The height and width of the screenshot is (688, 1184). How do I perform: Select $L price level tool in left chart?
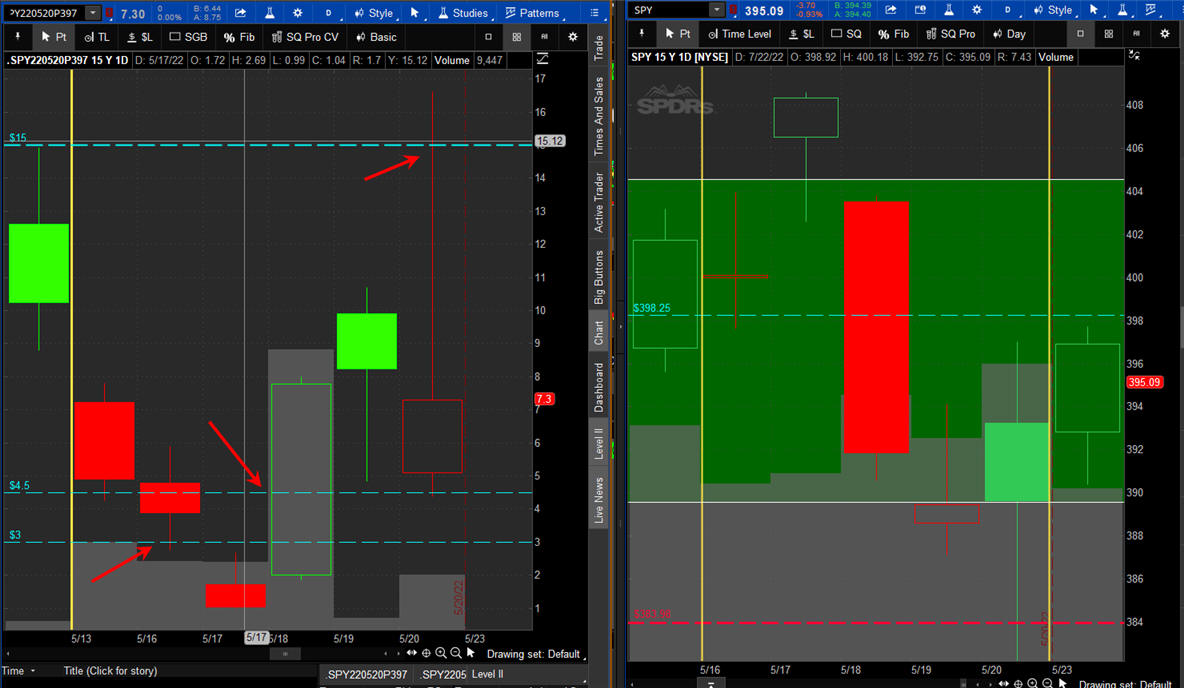tap(139, 36)
